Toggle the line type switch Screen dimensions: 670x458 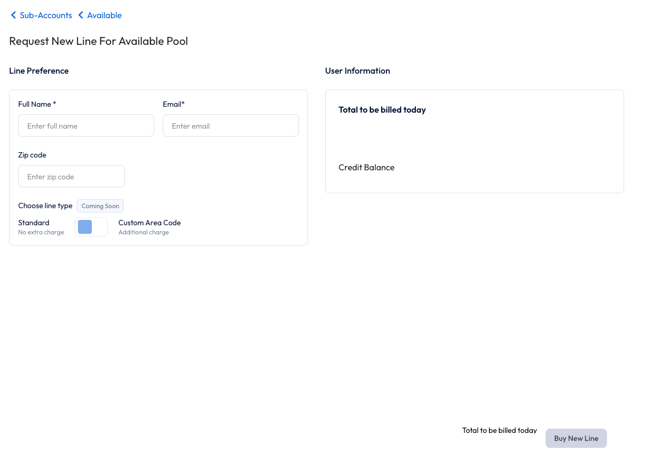[91, 227]
